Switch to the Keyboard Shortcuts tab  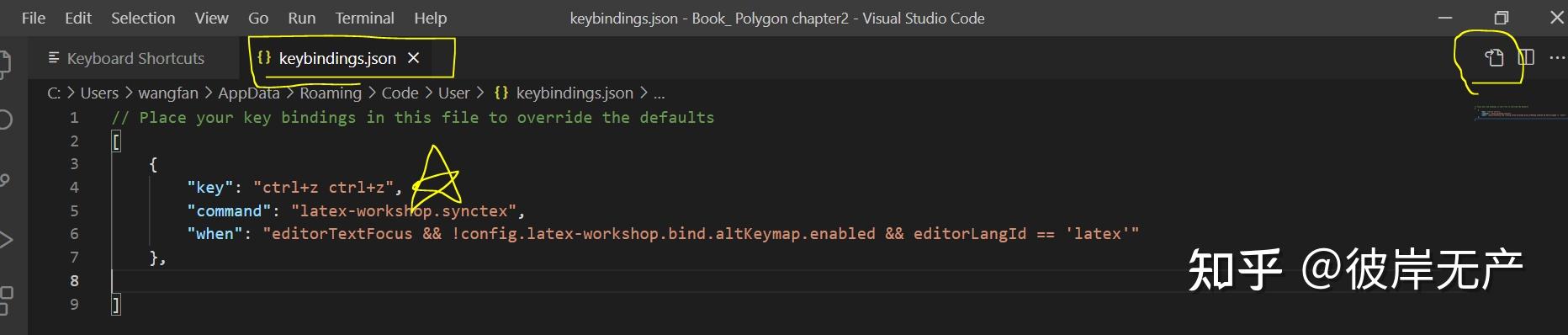point(135,58)
